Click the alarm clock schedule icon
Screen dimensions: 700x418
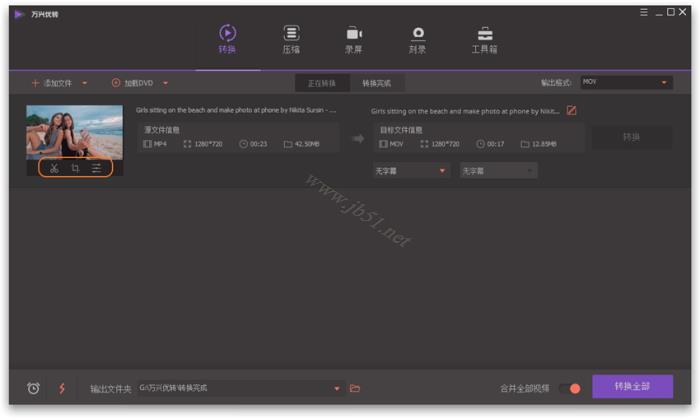tap(33, 388)
